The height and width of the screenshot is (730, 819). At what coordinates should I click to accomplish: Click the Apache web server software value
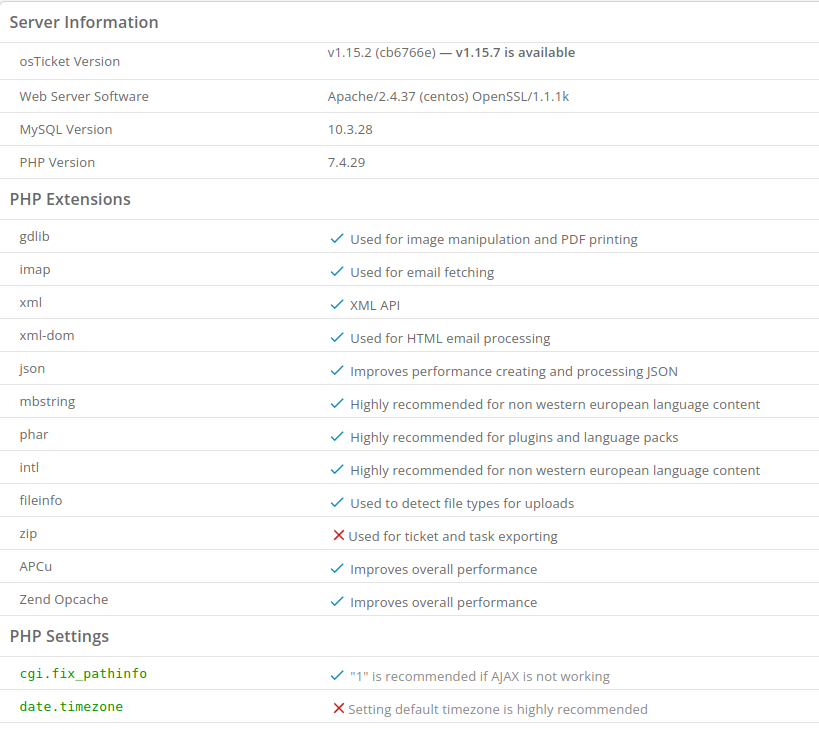(448, 97)
